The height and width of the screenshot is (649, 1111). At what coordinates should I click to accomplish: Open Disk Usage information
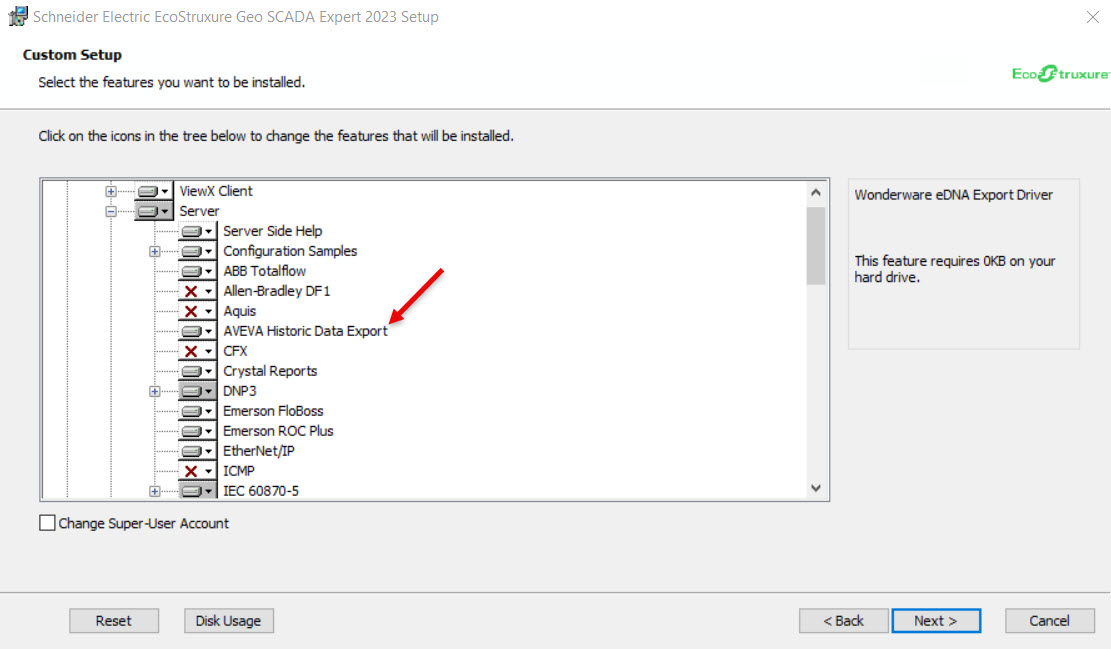pos(229,621)
